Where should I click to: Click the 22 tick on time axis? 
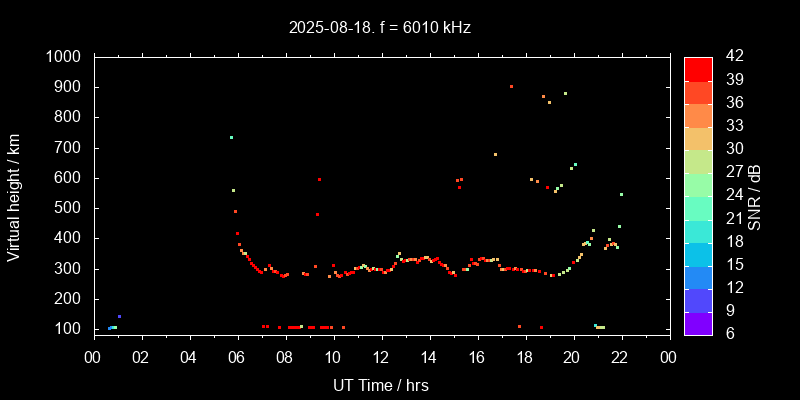tap(621, 355)
